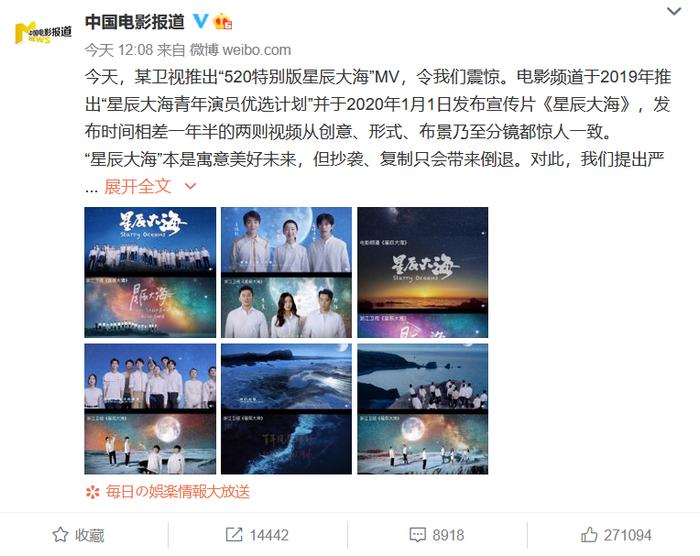Like the post with thumbs-up icon
This screenshot has width=700, height=556.
(589, 534)
